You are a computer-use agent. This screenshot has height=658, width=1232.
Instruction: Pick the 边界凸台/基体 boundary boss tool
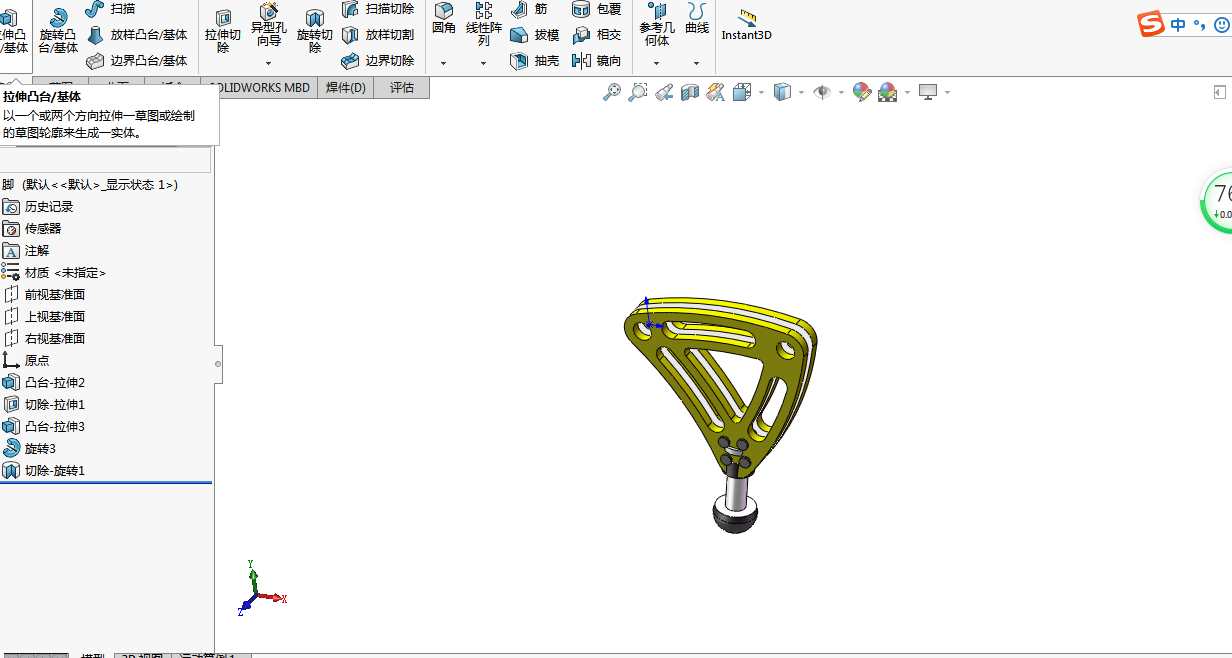137,61
